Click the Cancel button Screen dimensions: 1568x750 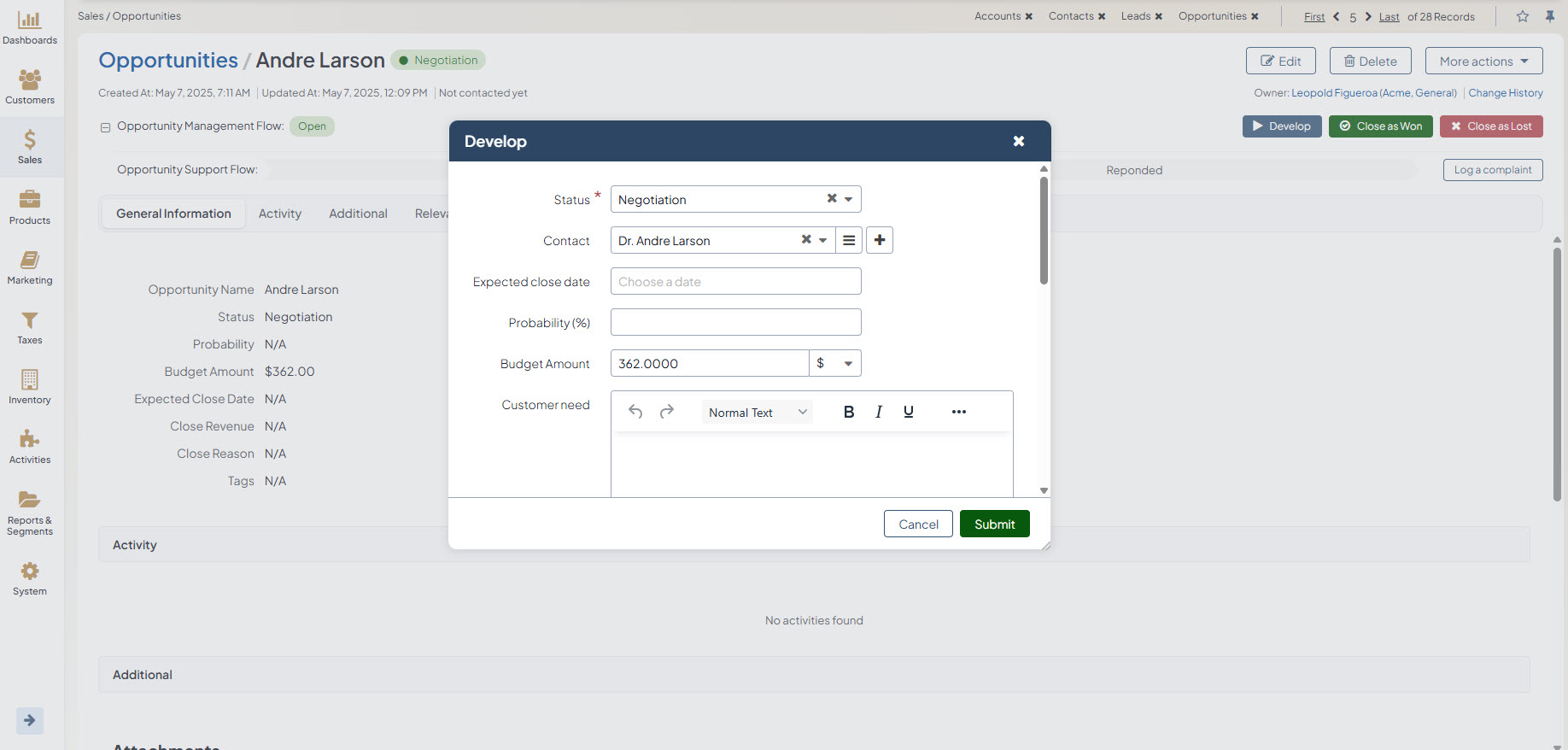[918, 524]
